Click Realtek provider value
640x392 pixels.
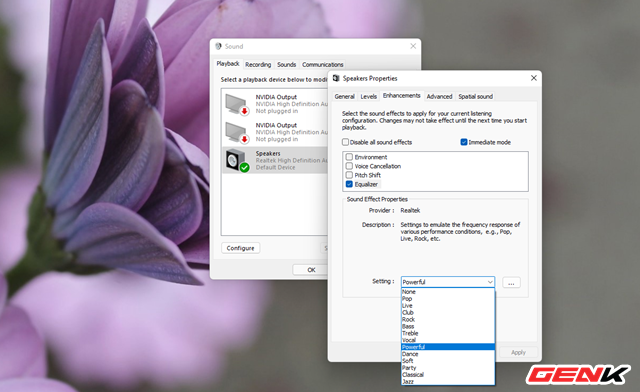pyautogui.click(x=410, y=210)
